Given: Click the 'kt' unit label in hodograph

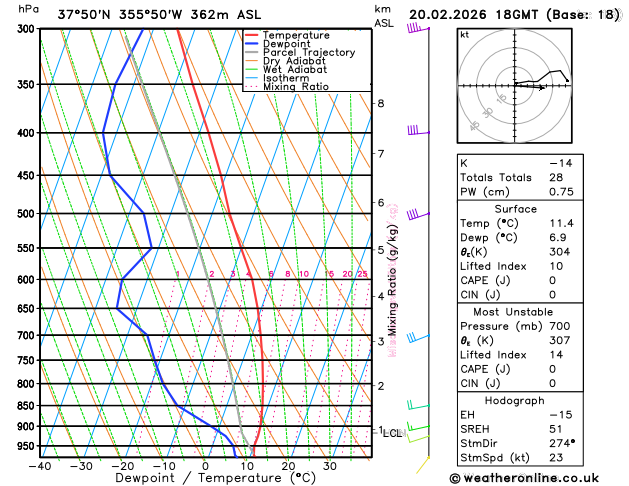Looking at the screenshot, I should (x=465, y=35).
